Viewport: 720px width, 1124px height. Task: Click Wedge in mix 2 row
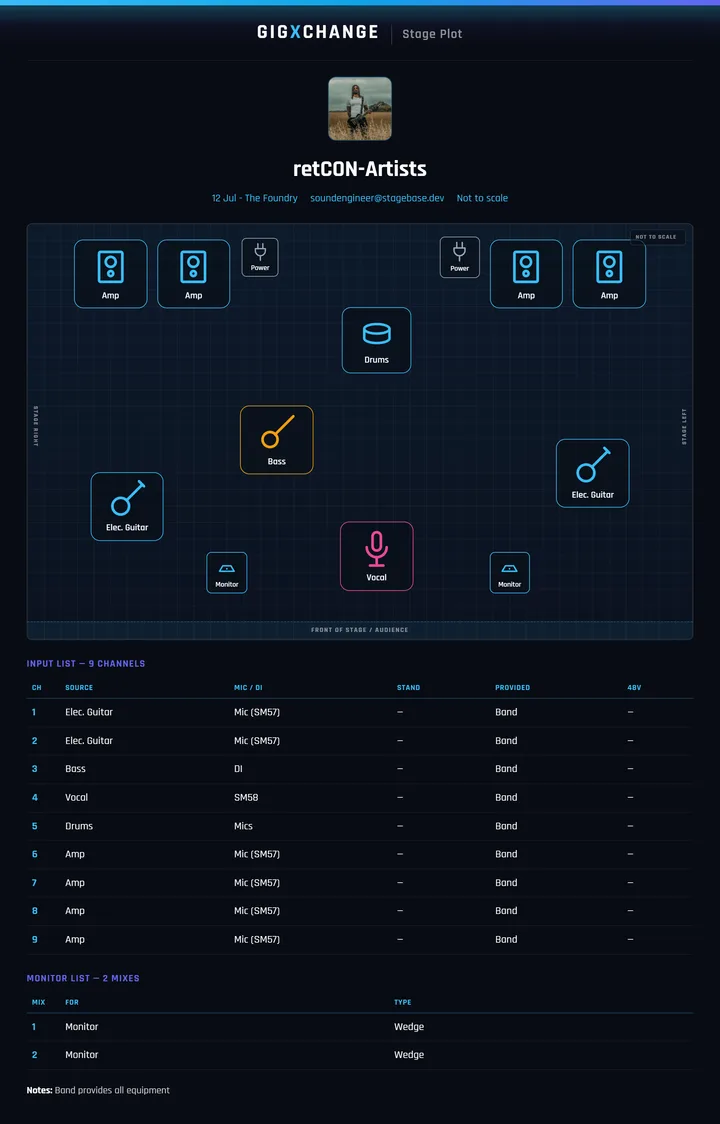[x=409, y=1054]
